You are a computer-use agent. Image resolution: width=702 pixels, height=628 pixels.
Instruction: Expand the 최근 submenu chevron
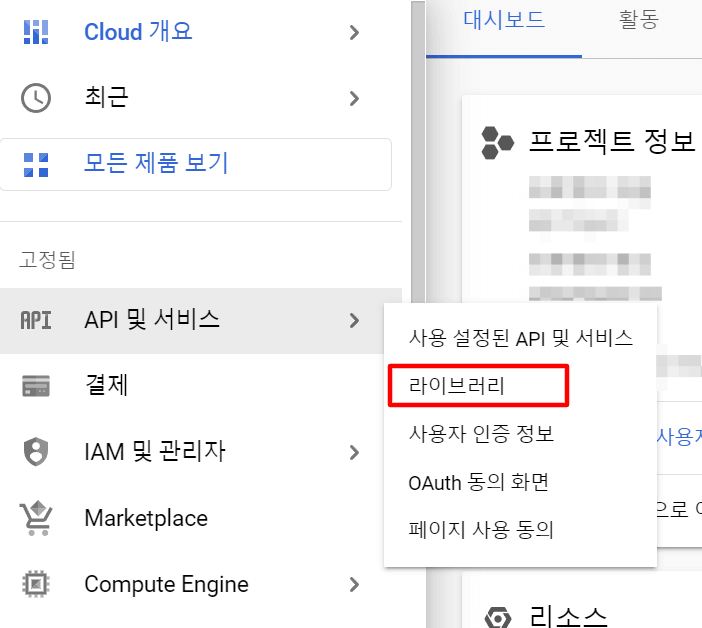click(354, 98)
